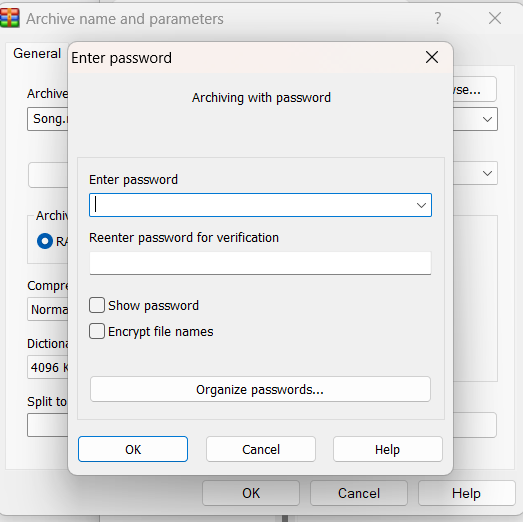Expand the second dropdown below archive name

tap(487, 173)
